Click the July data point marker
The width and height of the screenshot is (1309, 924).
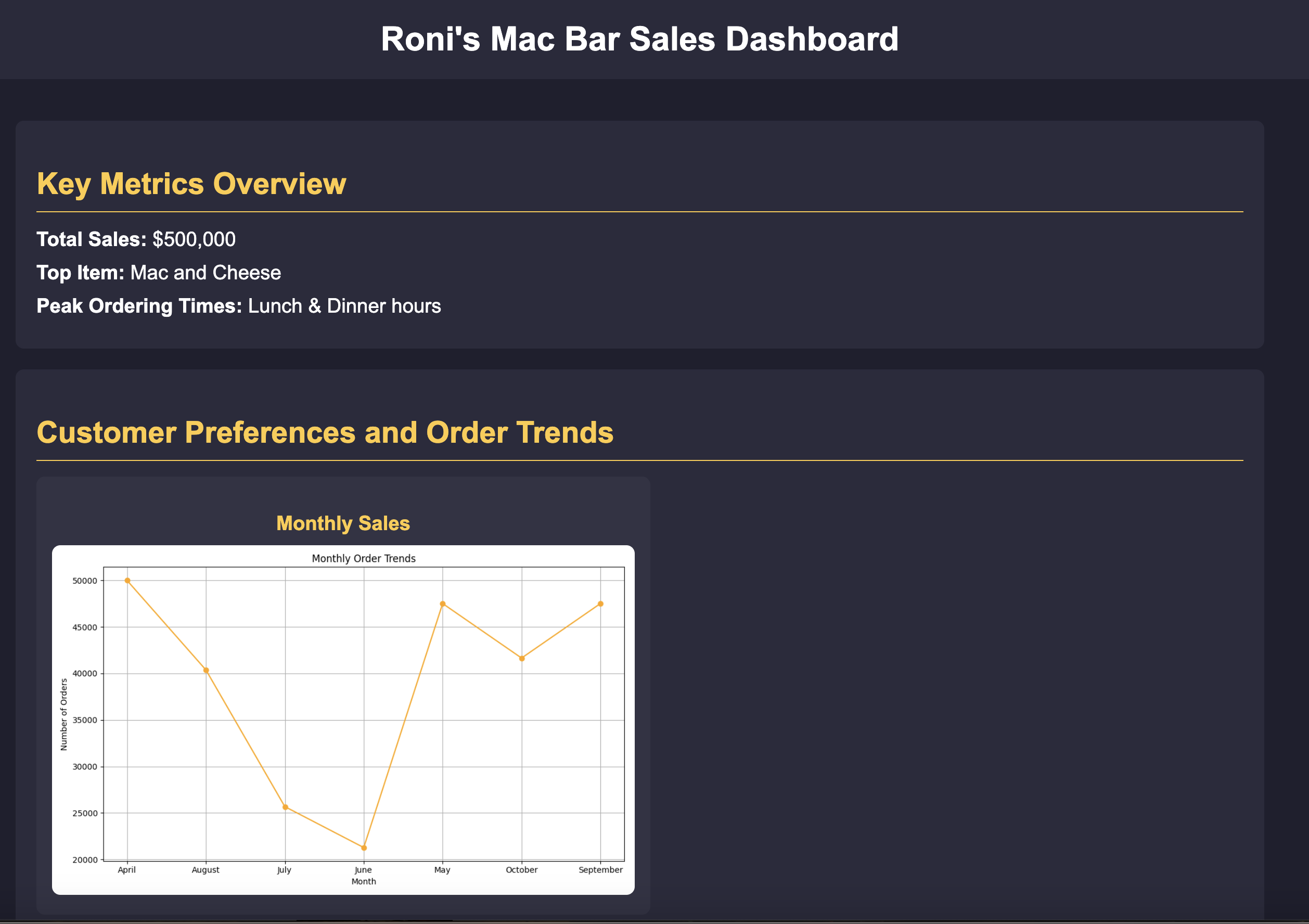(285, 807)
